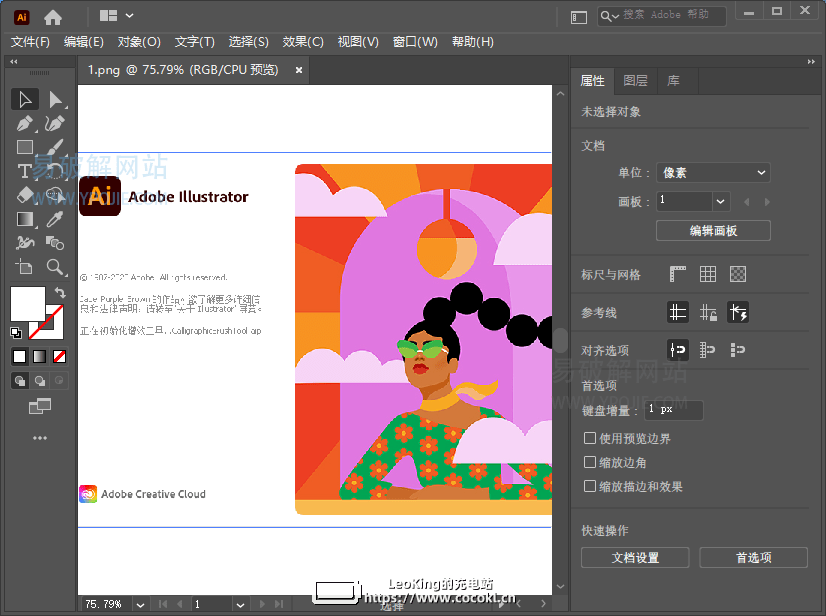The height and width of the screenshot is (616, 826).
Task: Swap fill and stroke colors
Action: [x=60, y=292]
